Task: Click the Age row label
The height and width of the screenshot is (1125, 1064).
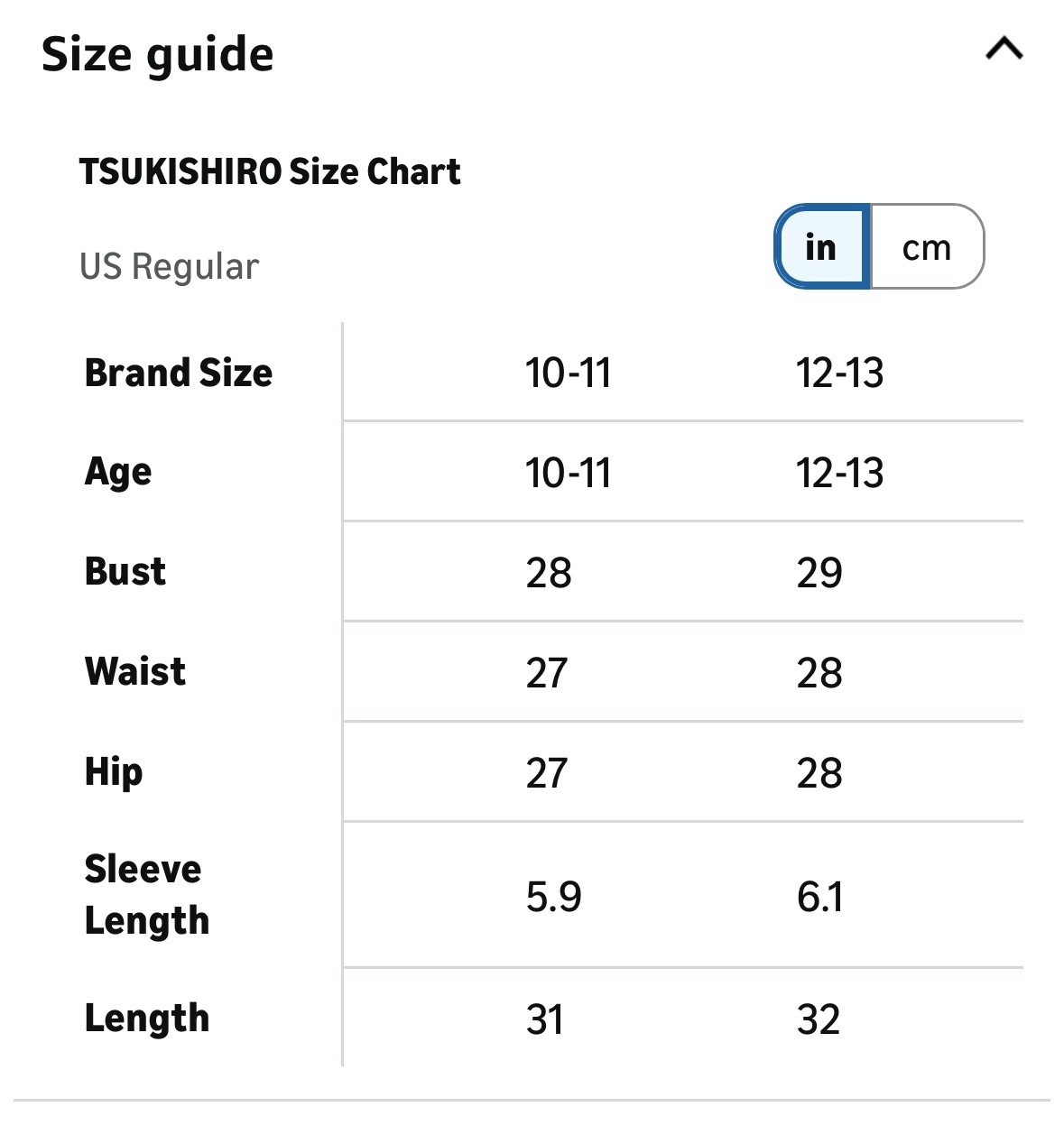Action: pyautogui.click(x=118, y=472)
